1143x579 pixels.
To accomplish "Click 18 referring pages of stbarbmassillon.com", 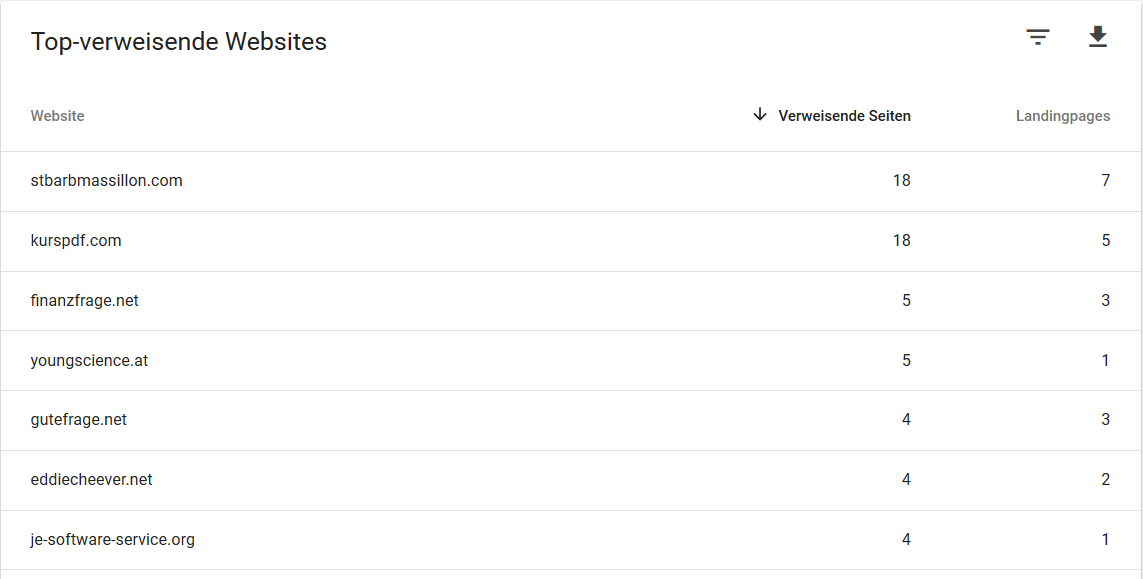I will tap(902, 181).
